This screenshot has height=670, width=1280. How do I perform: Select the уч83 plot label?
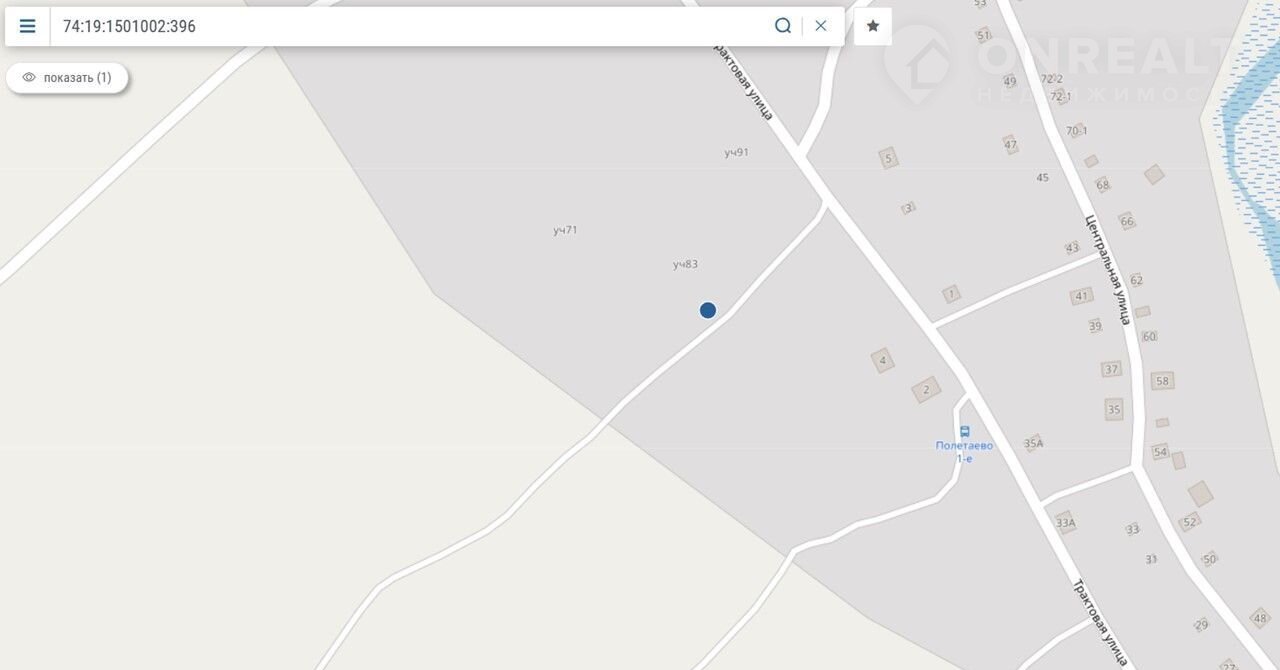click(685, 264)
